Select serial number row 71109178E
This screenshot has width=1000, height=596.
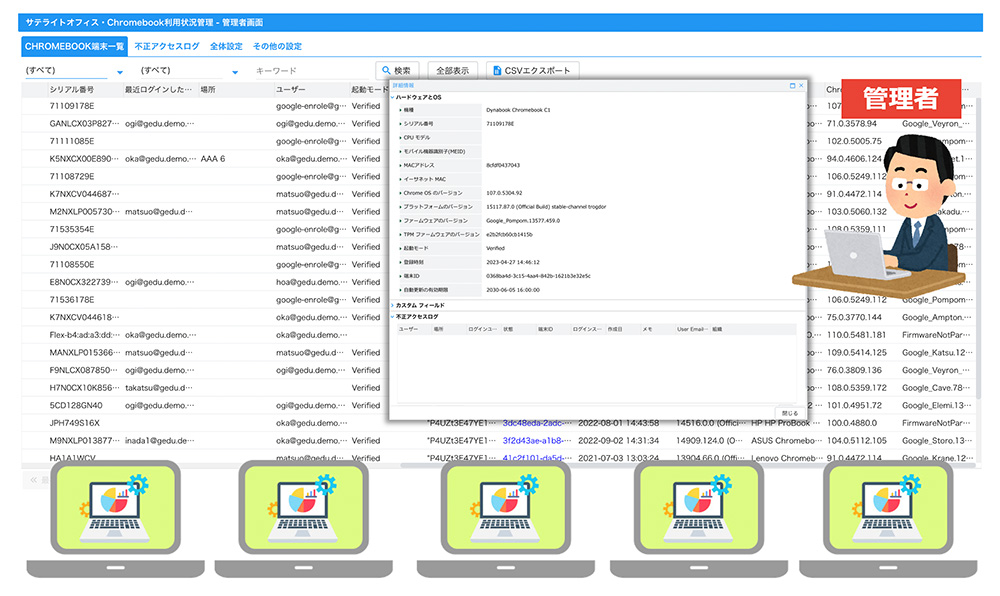click(71, 106)
